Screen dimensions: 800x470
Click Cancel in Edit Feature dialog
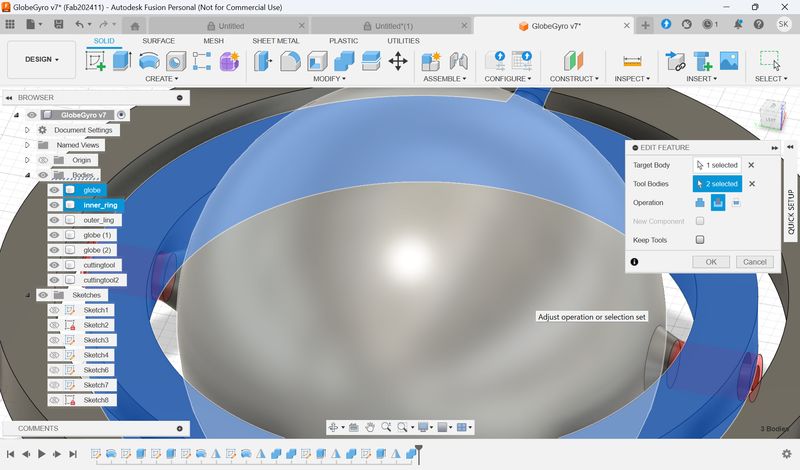(755, 262)
